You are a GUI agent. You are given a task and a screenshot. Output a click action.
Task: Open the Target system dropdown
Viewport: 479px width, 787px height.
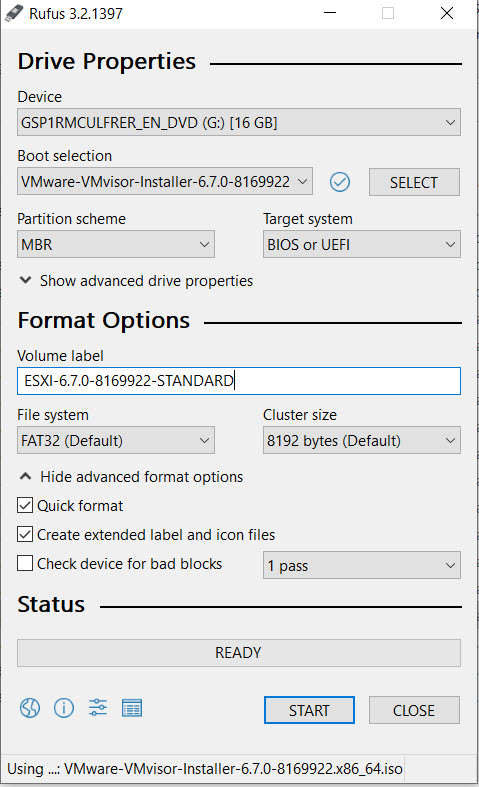point(362,244)
